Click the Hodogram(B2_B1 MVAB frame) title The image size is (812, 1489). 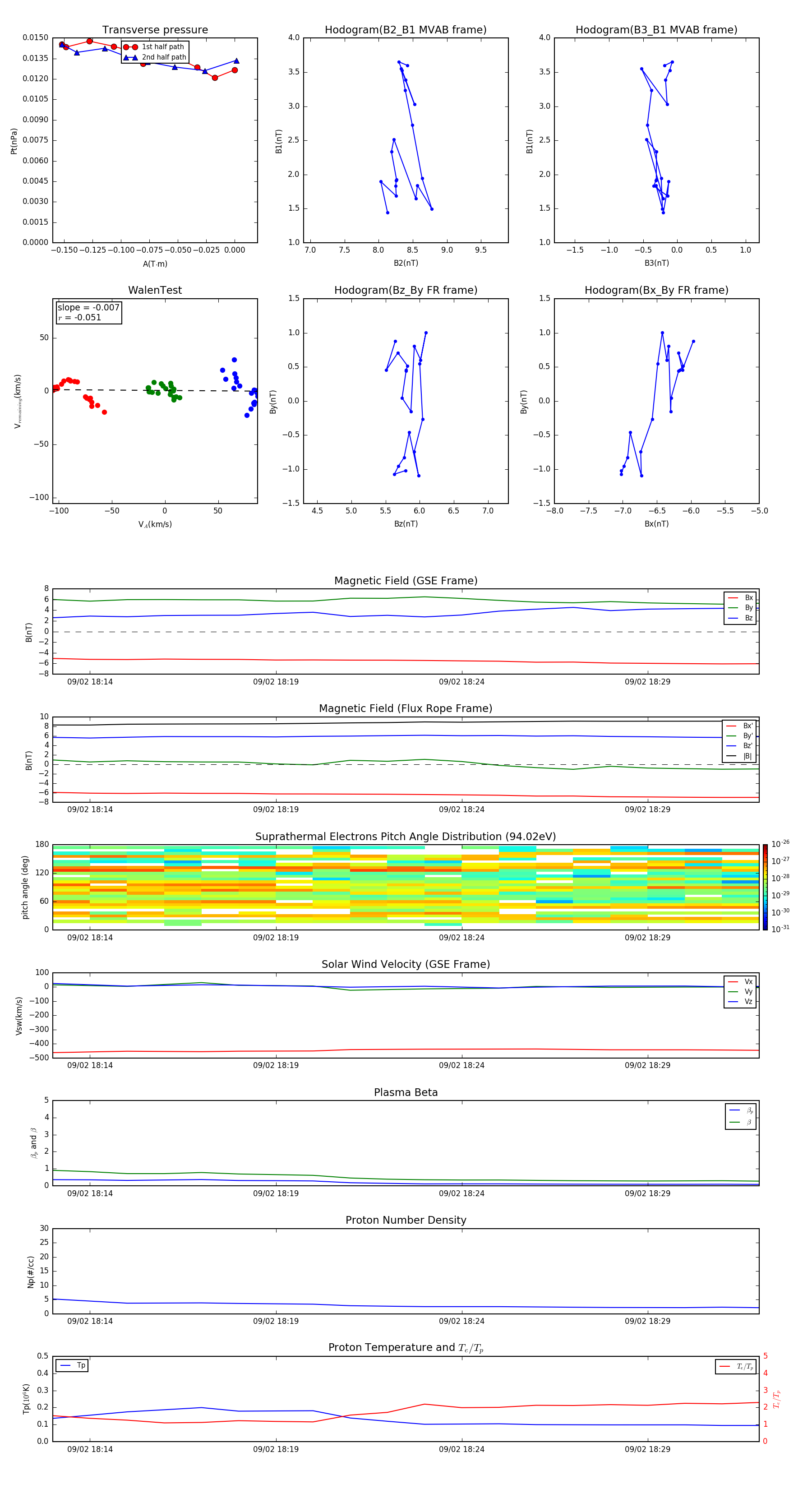pos(405,30)
